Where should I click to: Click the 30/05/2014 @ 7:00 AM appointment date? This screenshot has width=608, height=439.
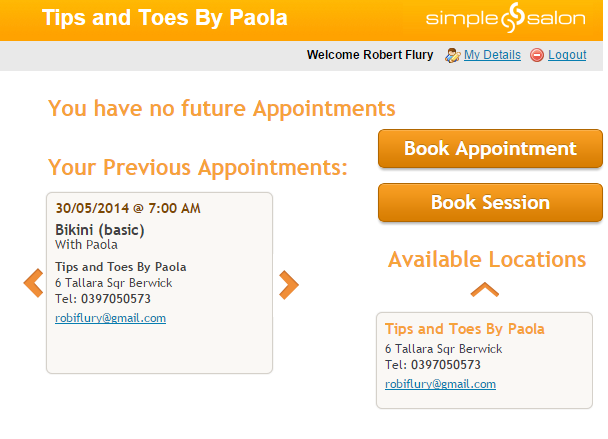point(128,208)
